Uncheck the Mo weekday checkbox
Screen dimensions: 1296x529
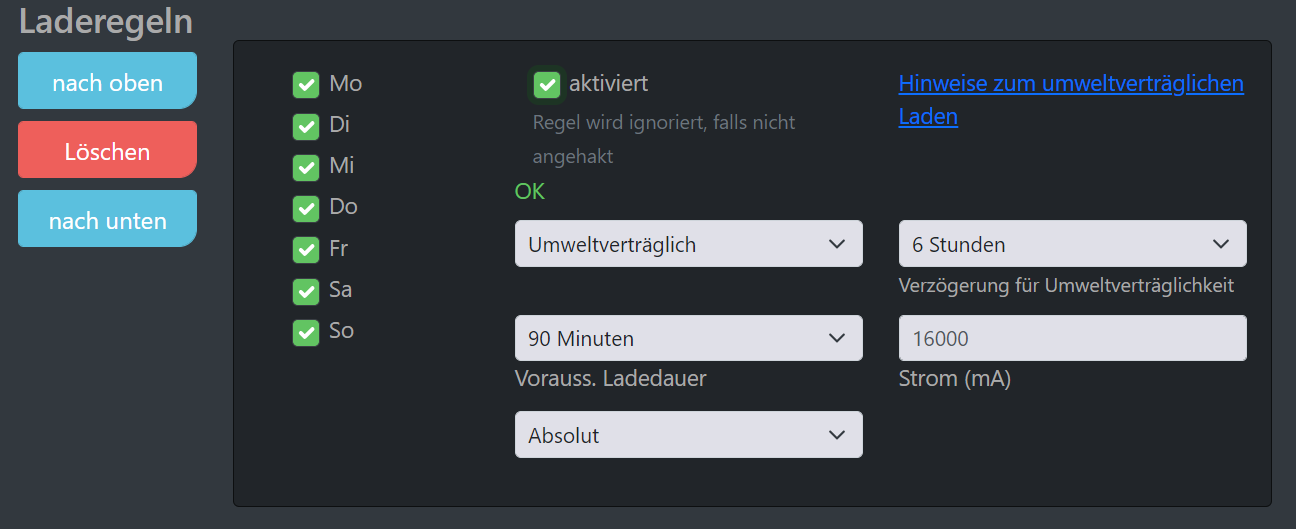(306, 85)
